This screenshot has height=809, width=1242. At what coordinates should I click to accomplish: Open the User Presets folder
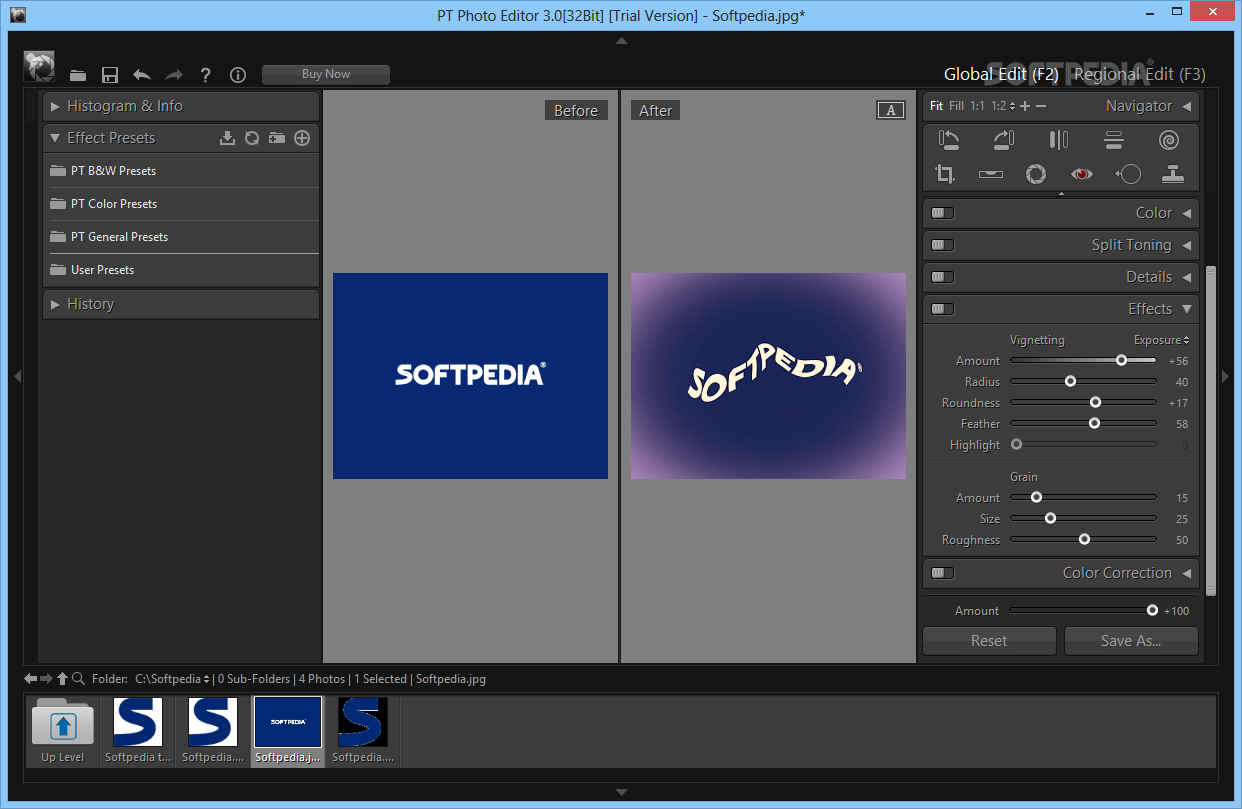pyautogui.click(x=181, y=270)
